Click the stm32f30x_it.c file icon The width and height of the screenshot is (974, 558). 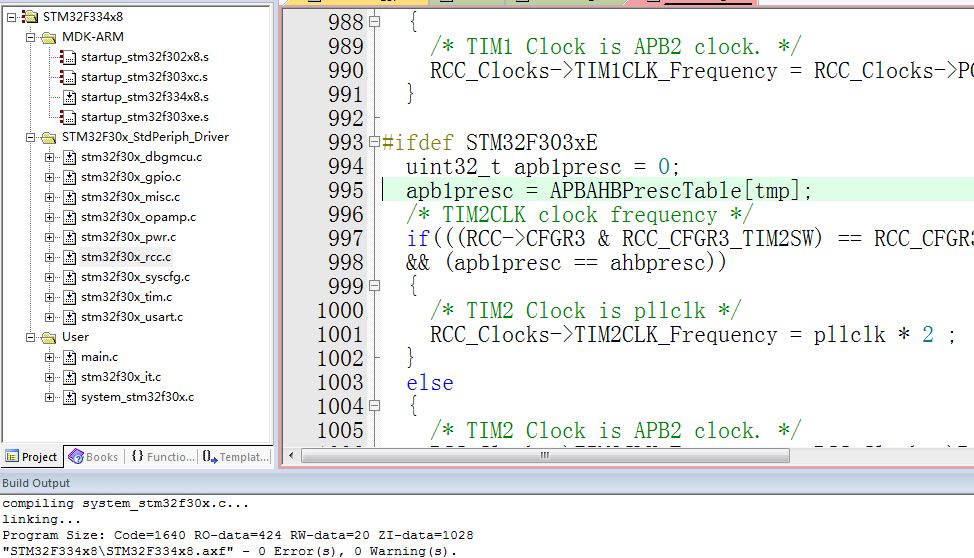click(x=70, y=377)
